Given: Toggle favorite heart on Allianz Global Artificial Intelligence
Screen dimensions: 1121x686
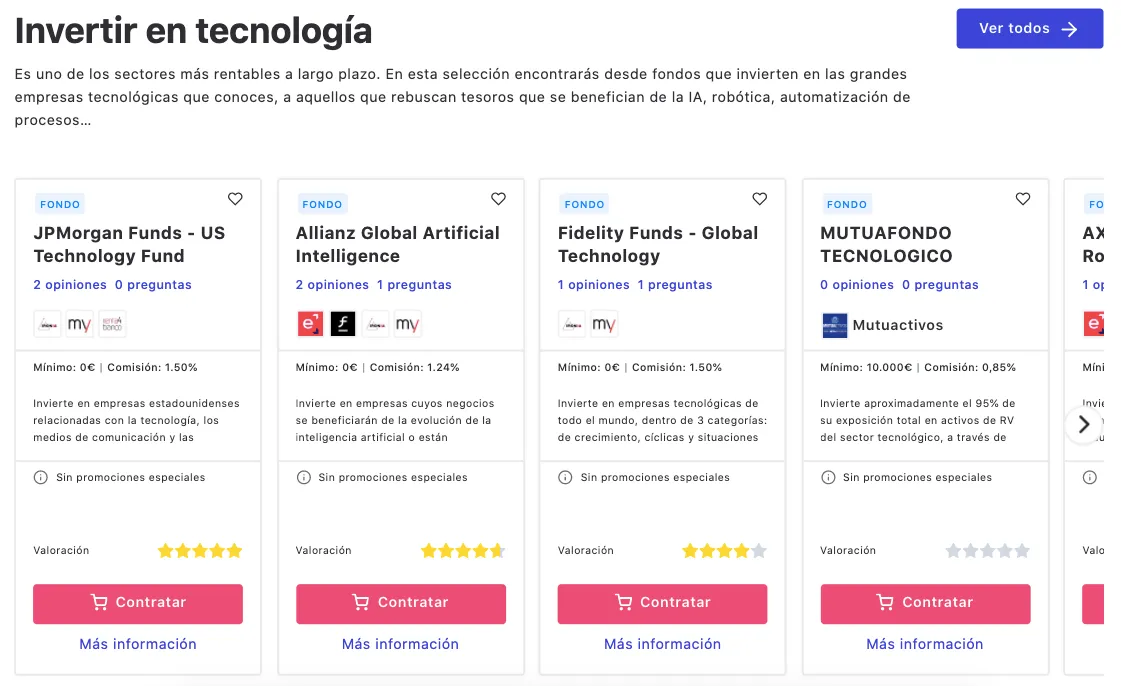Looking at the screenshot, I should [x=498, y=199].
